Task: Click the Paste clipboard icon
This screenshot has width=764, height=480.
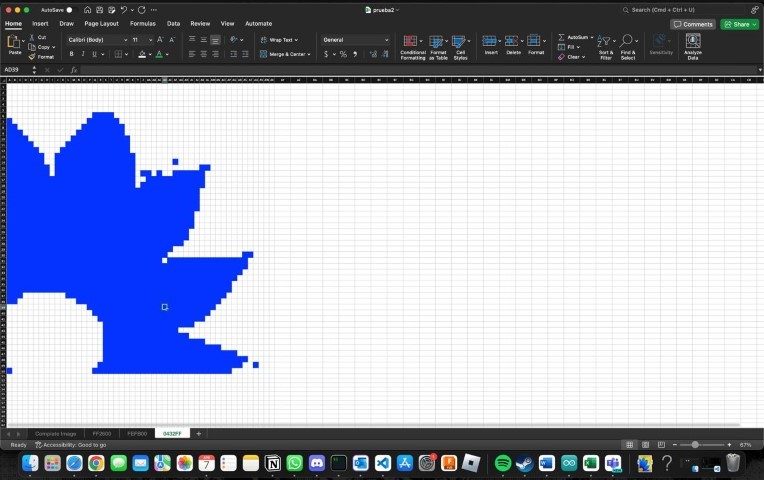Action: (x=14, y=42)
